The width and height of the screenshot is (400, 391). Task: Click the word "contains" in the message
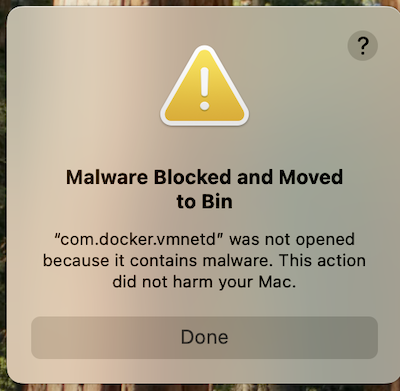pyautogui.click(x=164, y=261)
